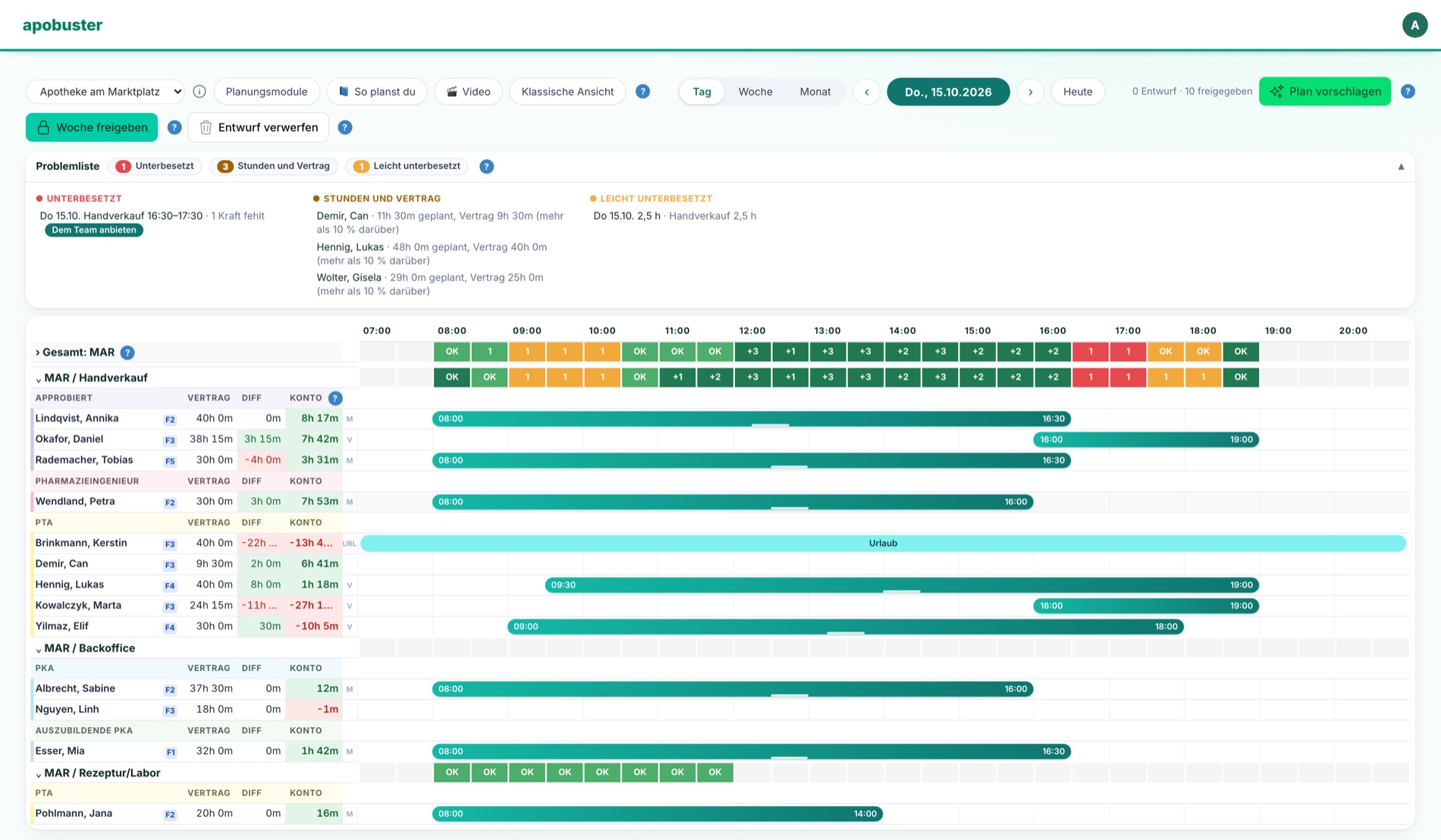Click employee name Hennig, Lukas
1441x840 pixels.
coord(70,585)
